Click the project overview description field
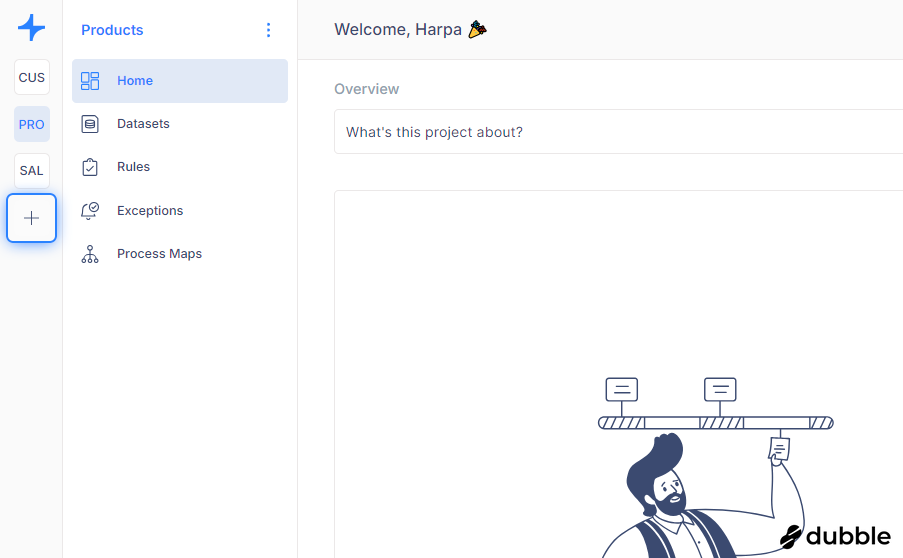The height and width of the screenshot is (558, 903). coord(619,132)
